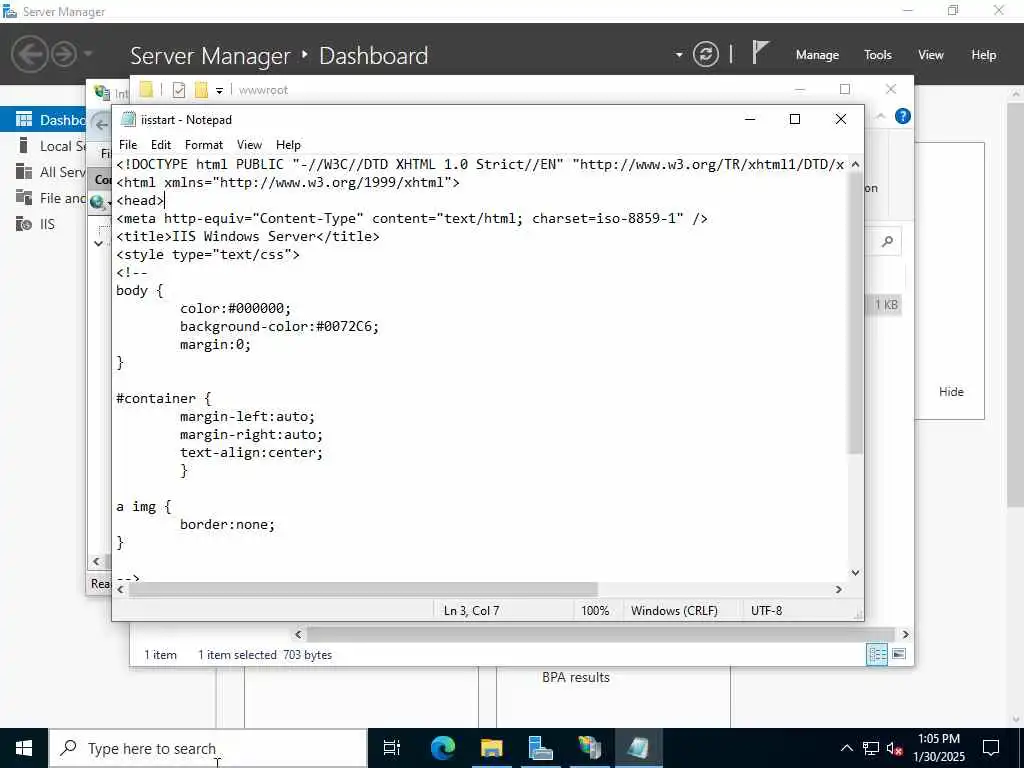
Task: Collapse the Explorer ribbon using chevron
Action: (x=880, y=116)
